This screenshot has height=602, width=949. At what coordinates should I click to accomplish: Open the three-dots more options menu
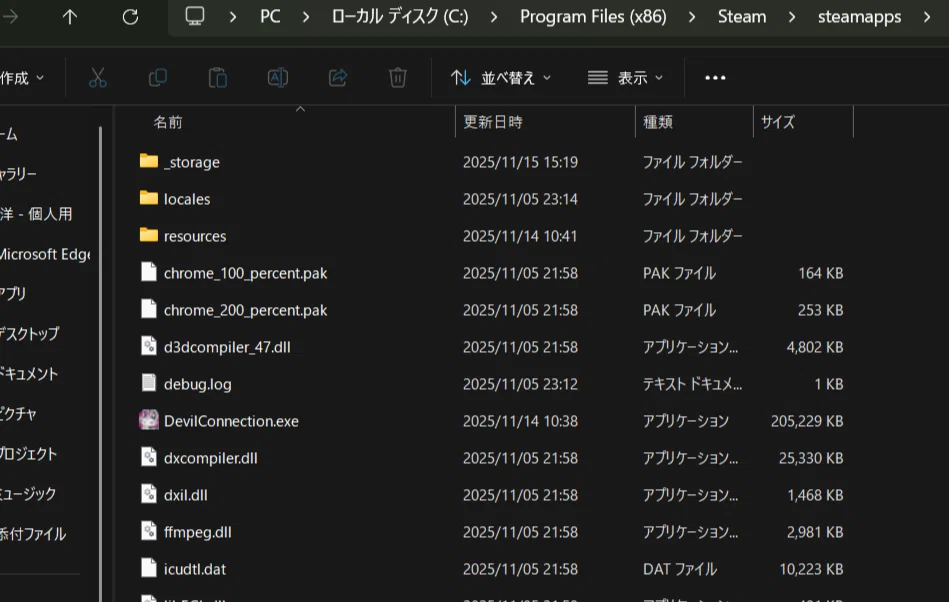tap(715, 78)
